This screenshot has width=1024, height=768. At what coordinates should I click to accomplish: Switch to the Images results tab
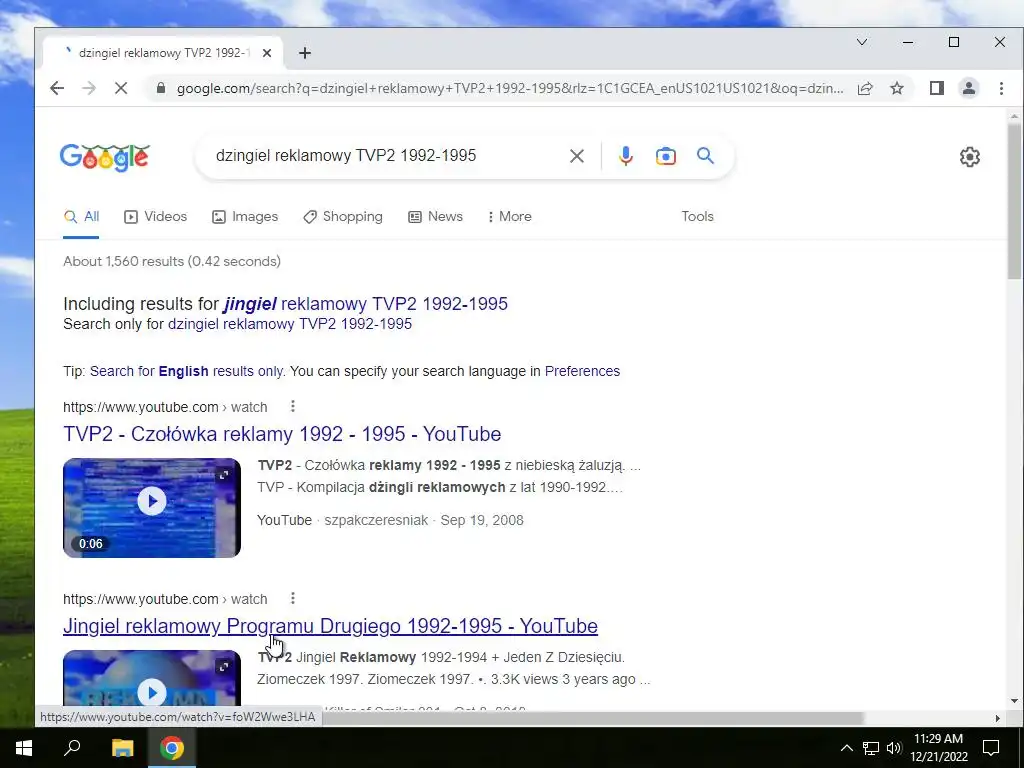tap(245, 217)
